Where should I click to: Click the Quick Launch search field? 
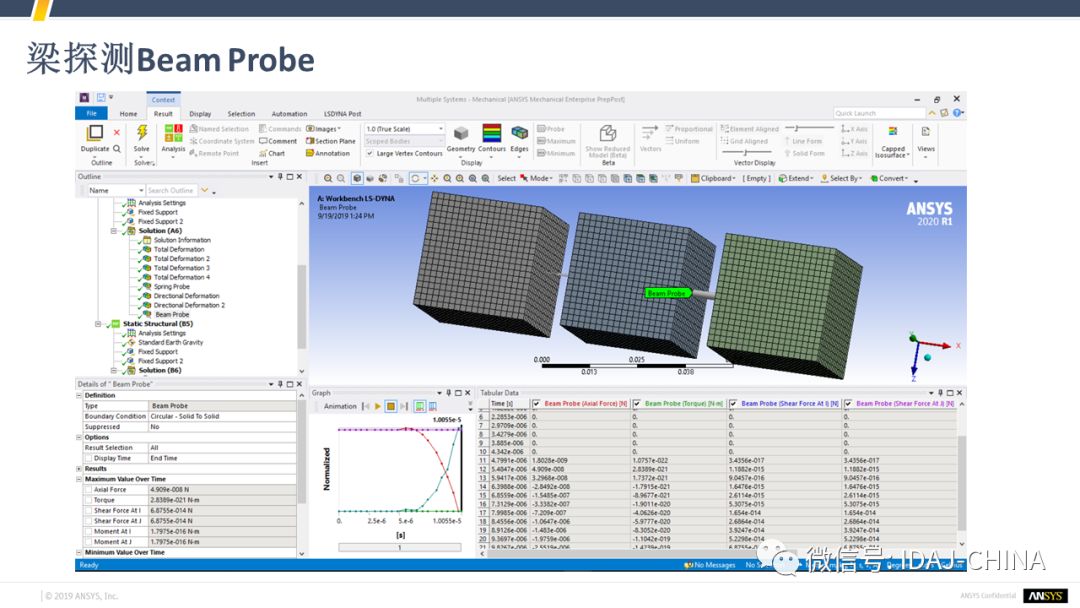(x=878, y=114)
